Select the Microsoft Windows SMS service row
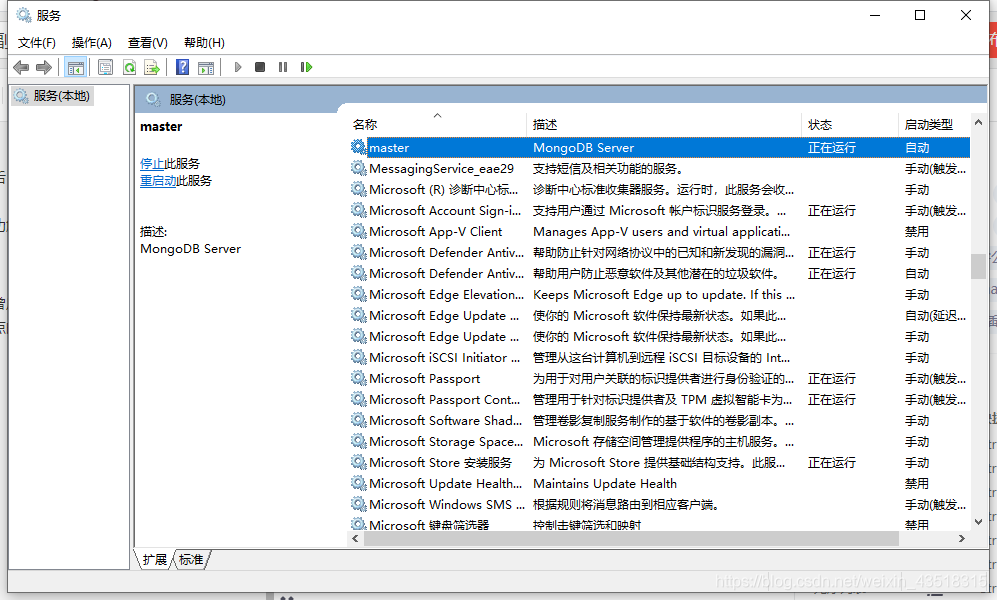The height and width of the screenshot is (600, 997). tap(660, 504)
